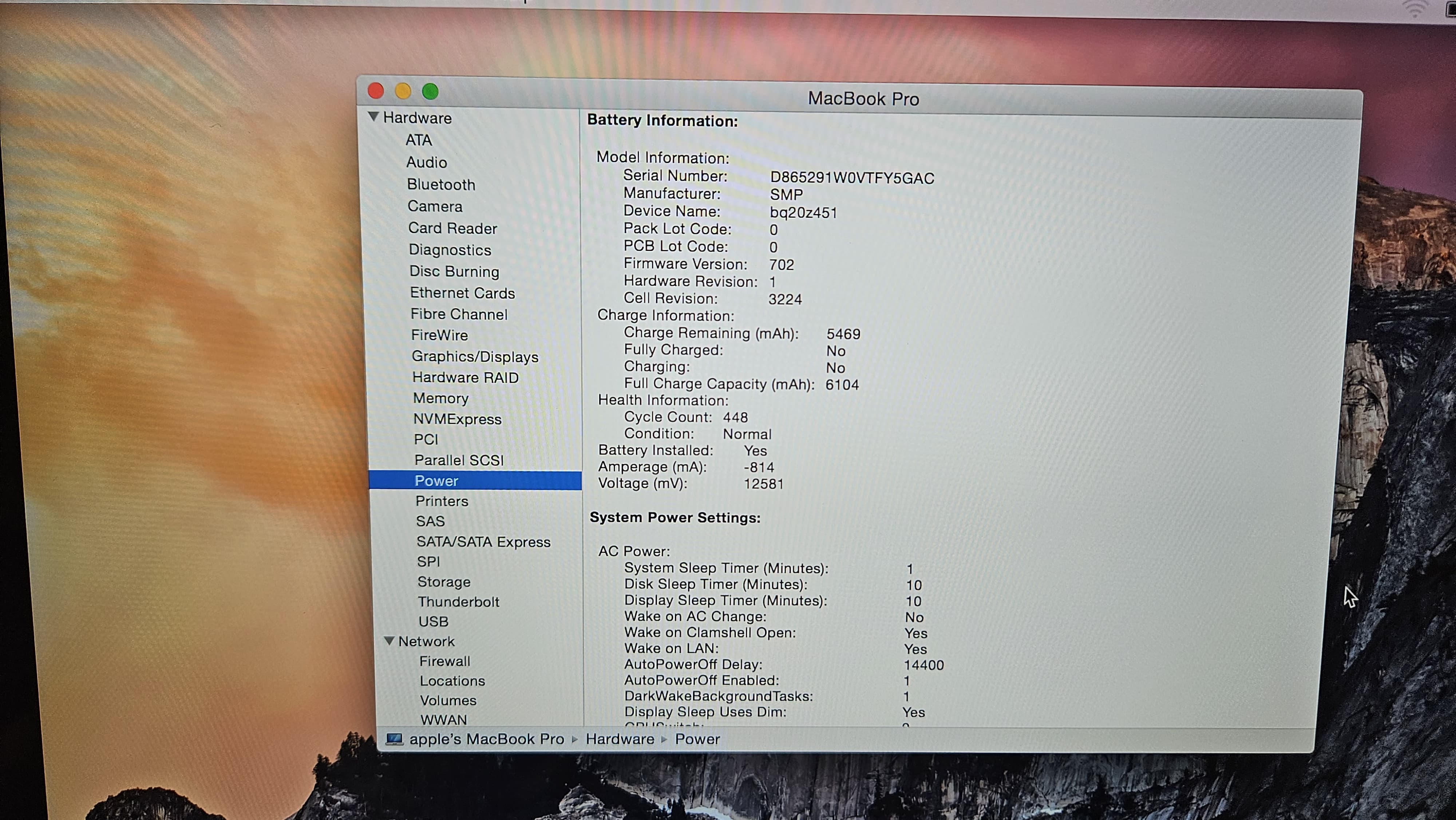1456x820 pixels.
Task: Click the MacBook Pro window title
Action: 864,98
